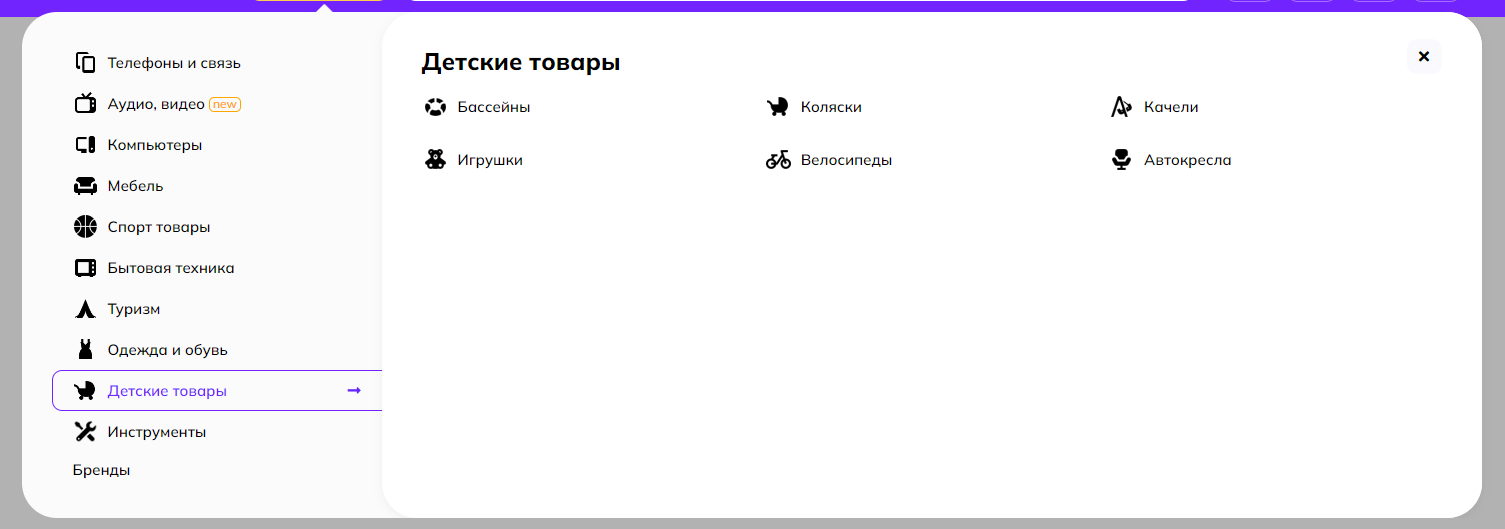Open the Бытовая техника category
The height and width of the screenshot is (529, 1505).
click(x=170, y=268)
